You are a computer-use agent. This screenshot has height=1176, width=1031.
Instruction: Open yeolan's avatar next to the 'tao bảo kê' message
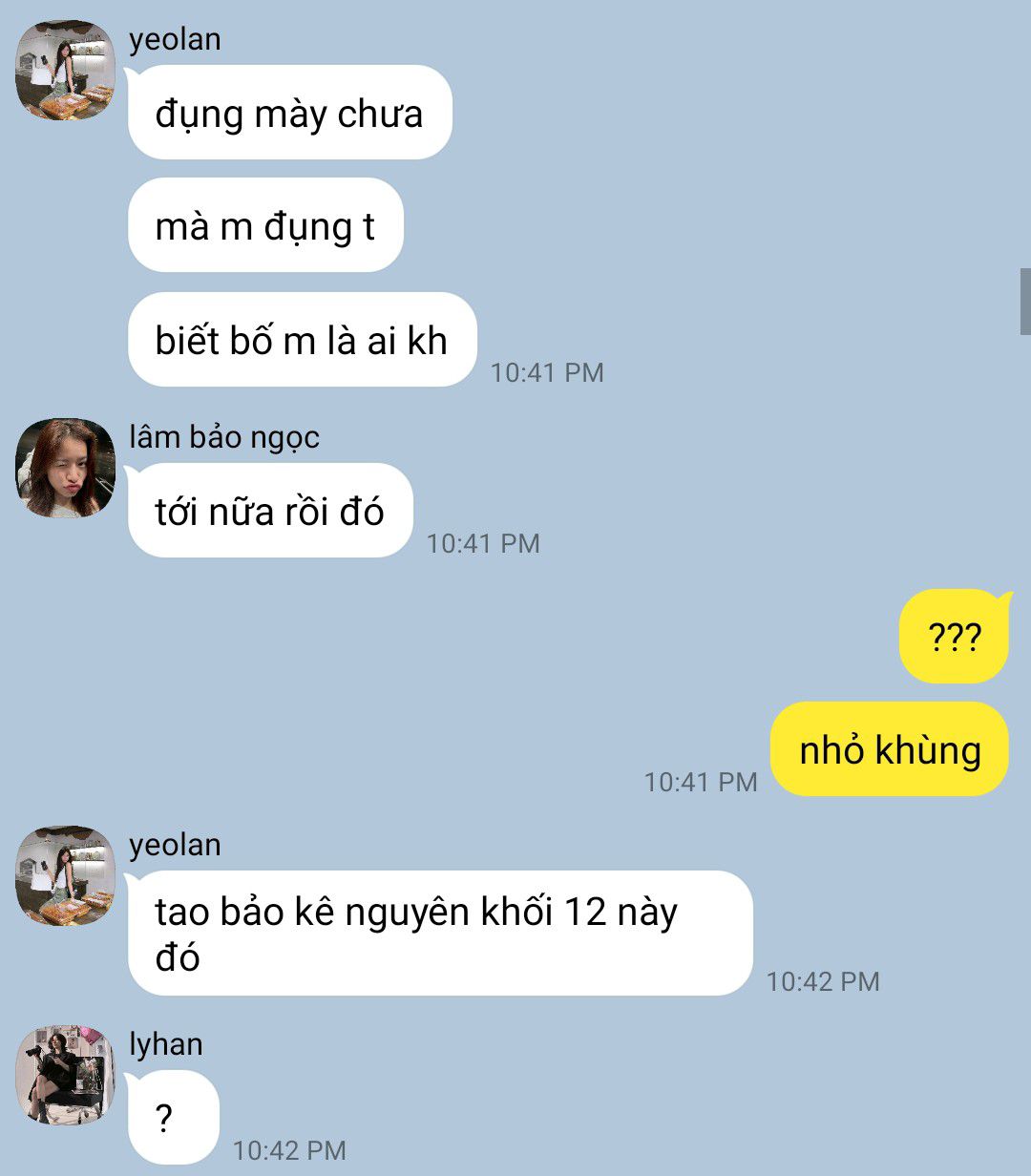pyautogui.click(x=65, y=875)
